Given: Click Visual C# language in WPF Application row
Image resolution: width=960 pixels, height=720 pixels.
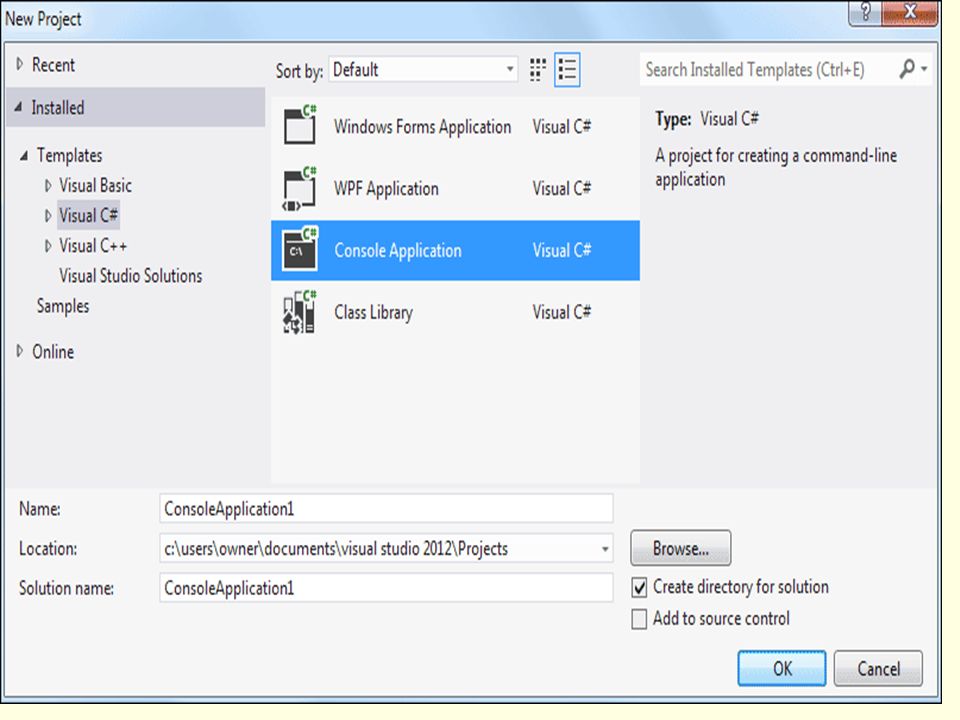Looking at the screenshot, I should click(561, 189).
